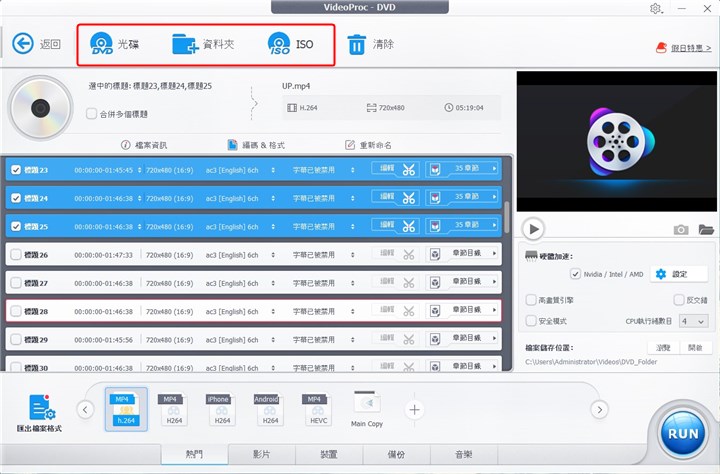Uncheck the 標題25 checkbox

[16, 226]
